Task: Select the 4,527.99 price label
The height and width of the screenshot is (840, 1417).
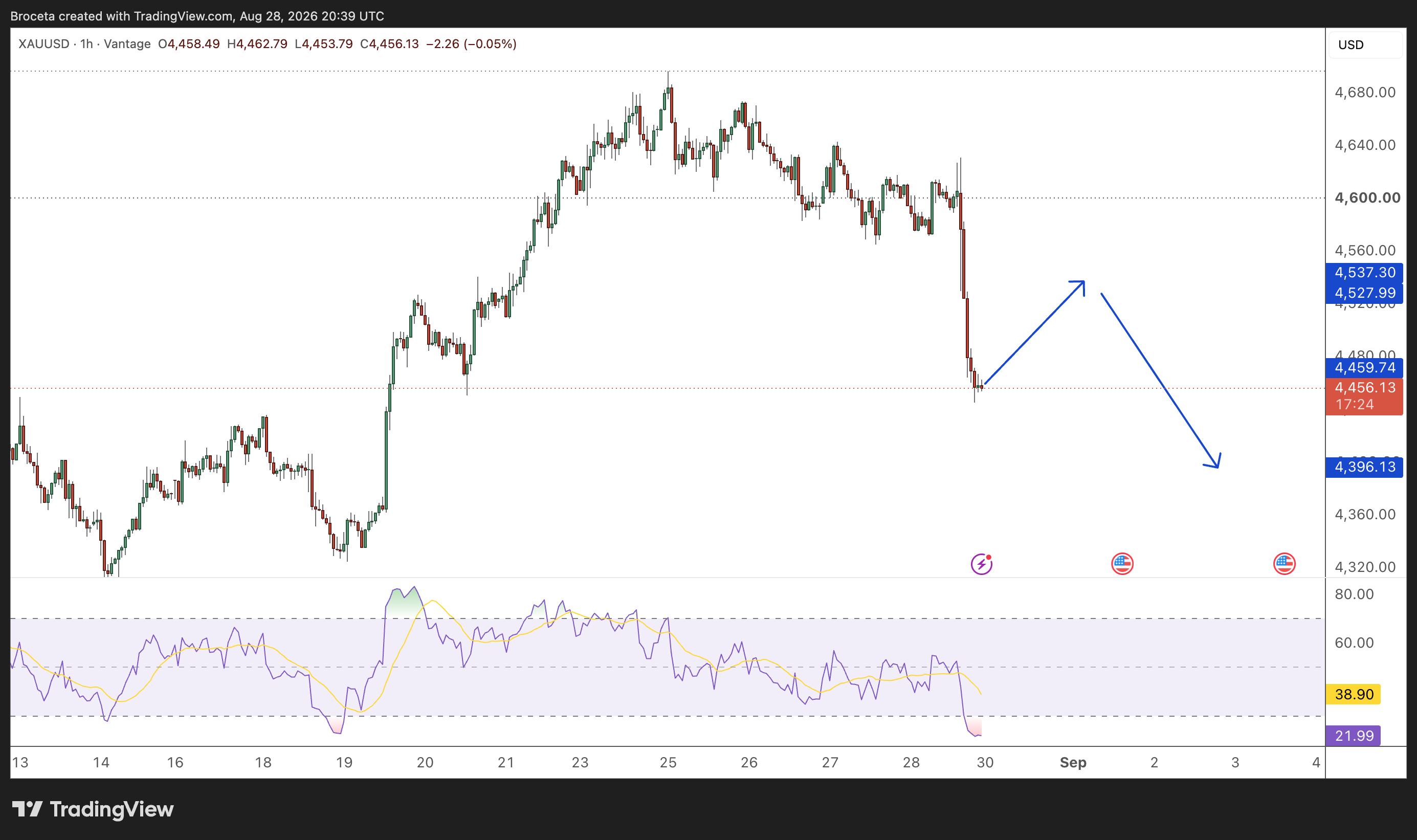Action: (1364, 293)
